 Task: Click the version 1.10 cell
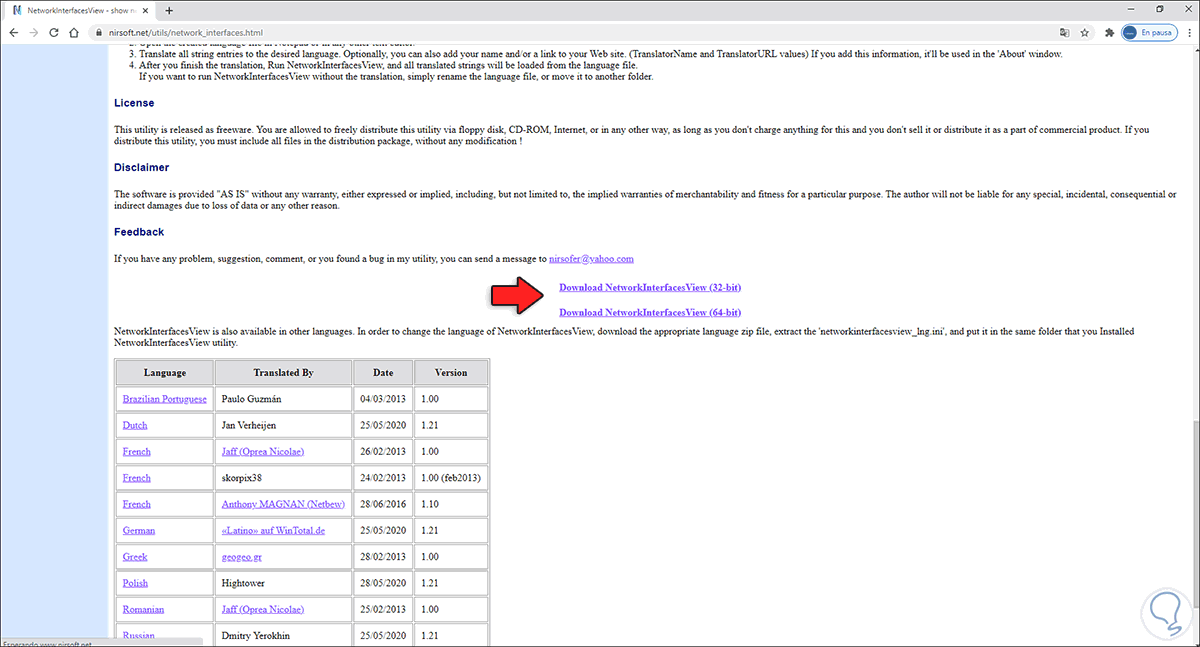(x=451, y=504)
